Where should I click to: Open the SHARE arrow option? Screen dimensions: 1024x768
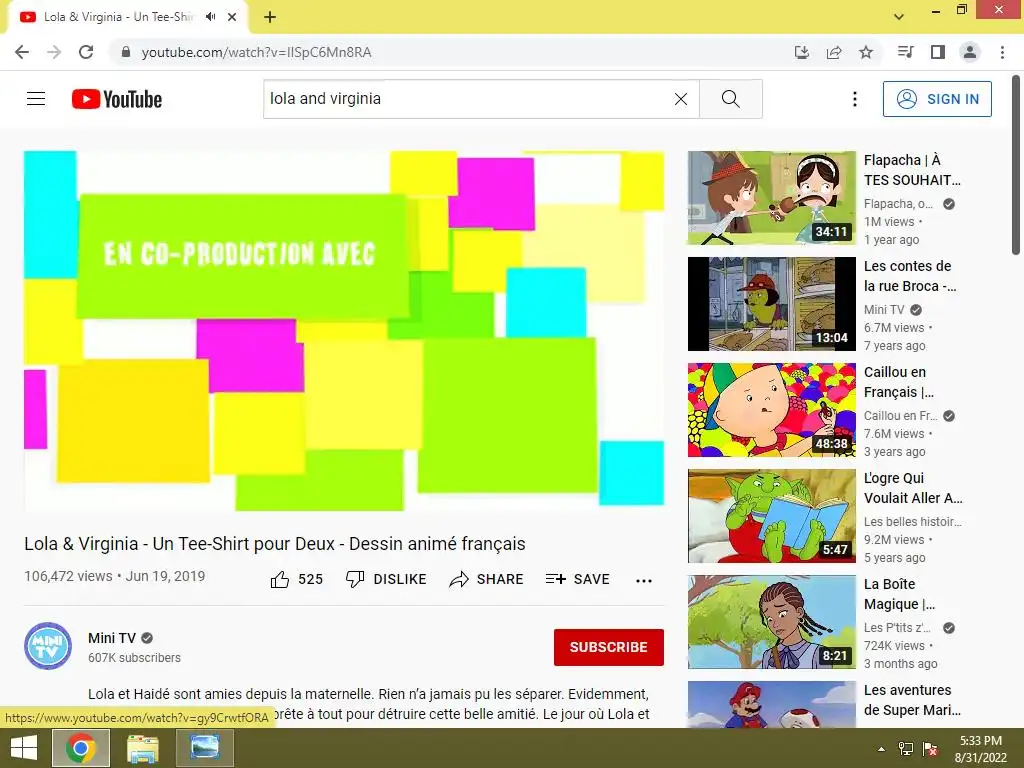(487, 579)
